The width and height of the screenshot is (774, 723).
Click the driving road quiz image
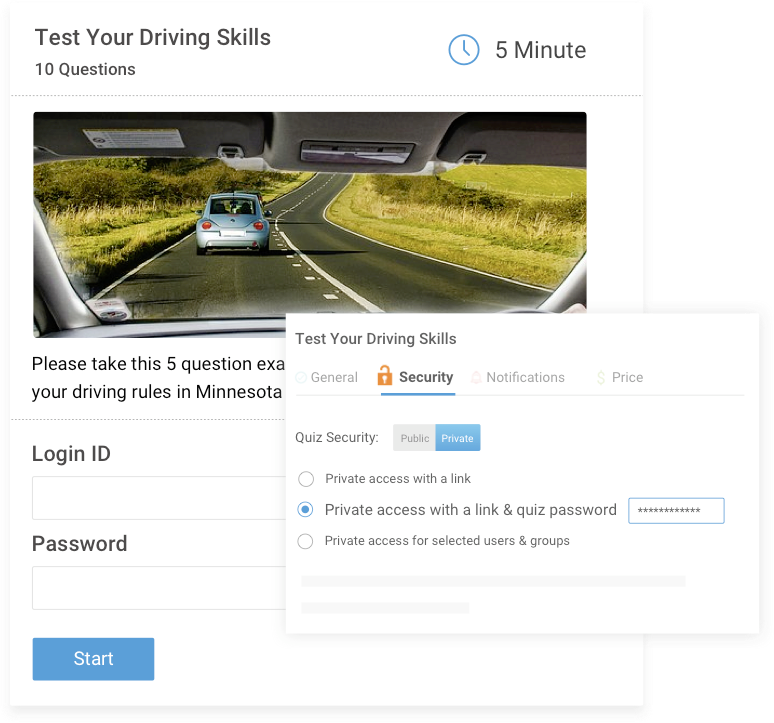310,212
